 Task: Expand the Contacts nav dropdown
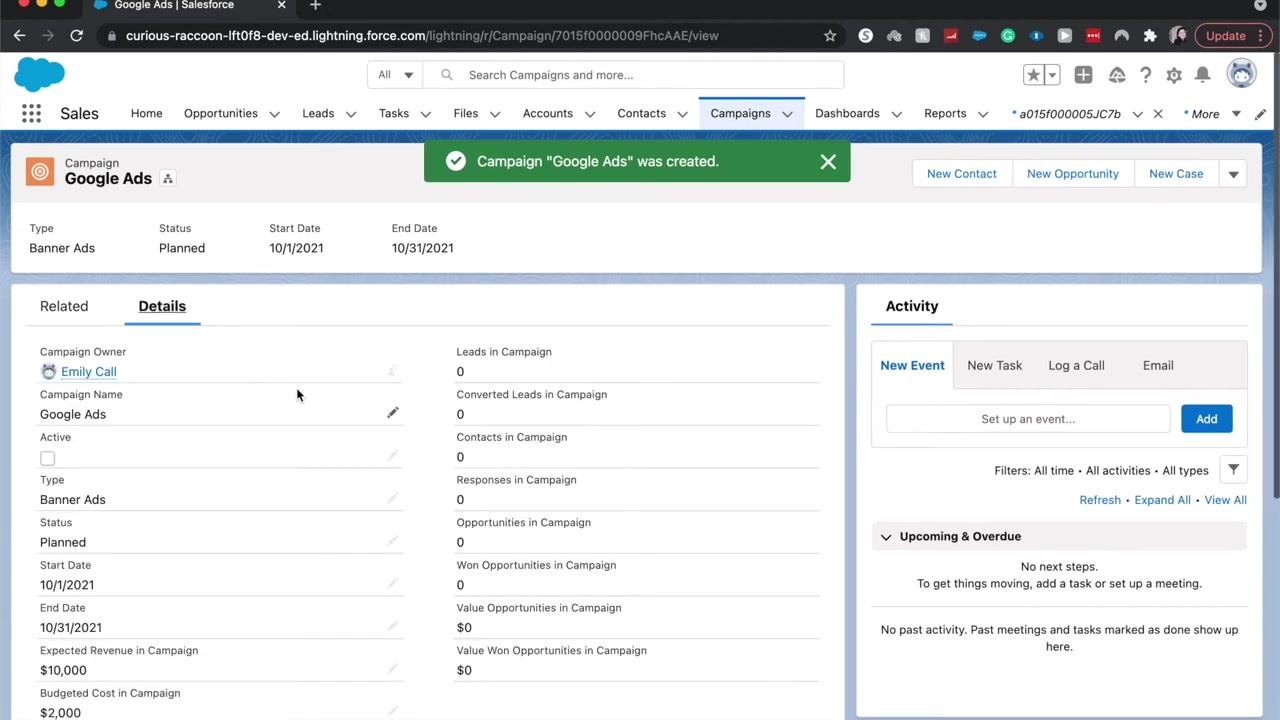pyautogui.click(x=683, y=114)
